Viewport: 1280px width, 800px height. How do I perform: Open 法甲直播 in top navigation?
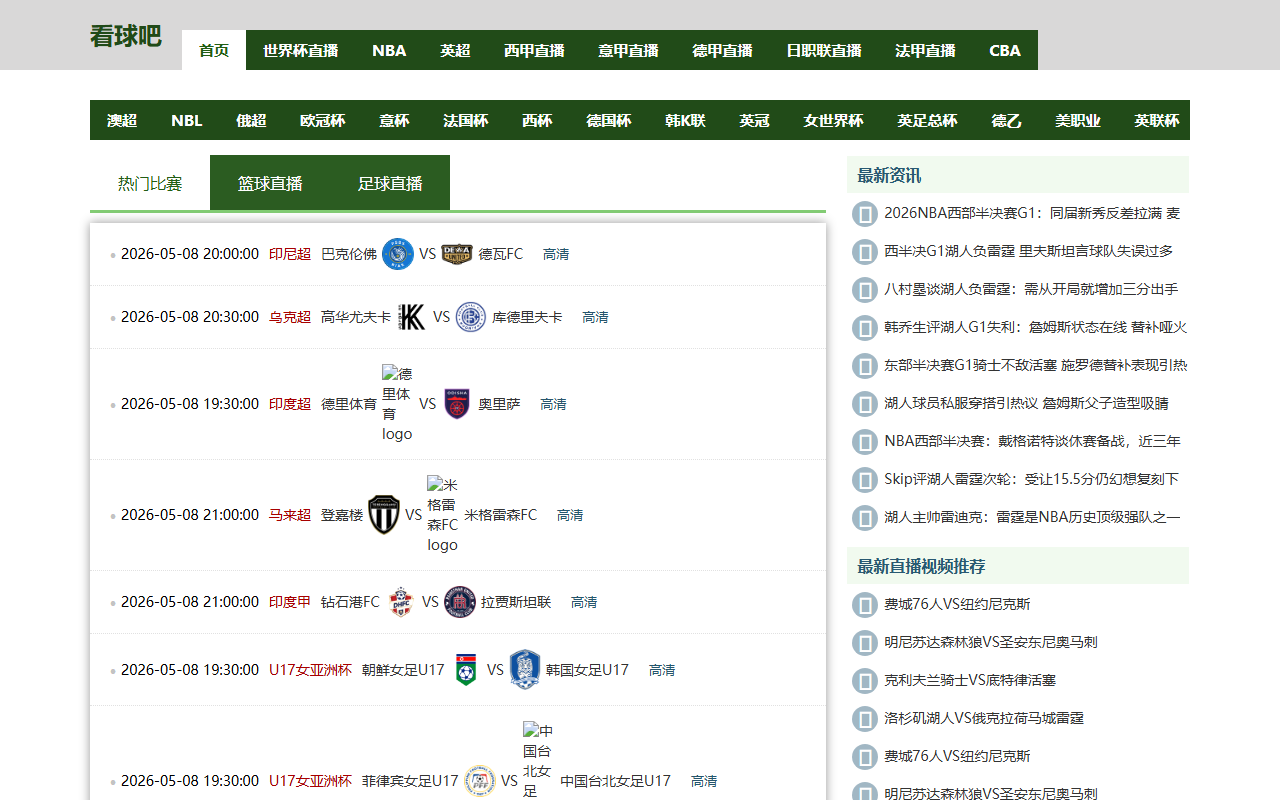point(925,50)
